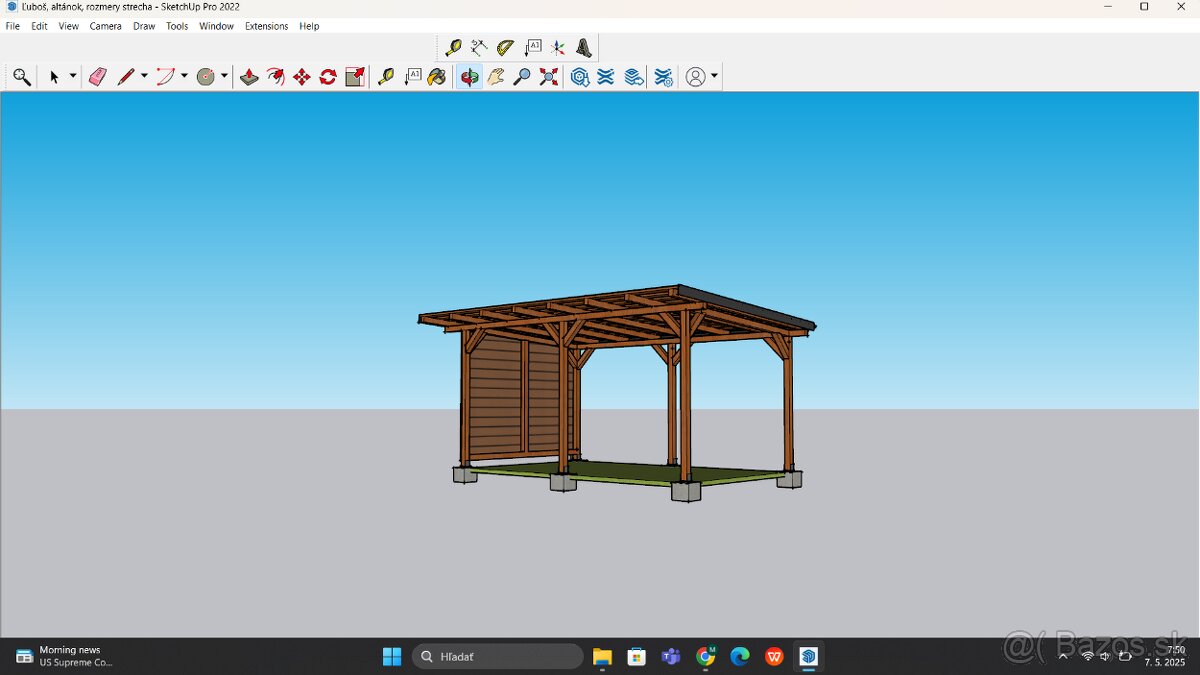Click the Zoom Extents icon

tap(549, 77)
